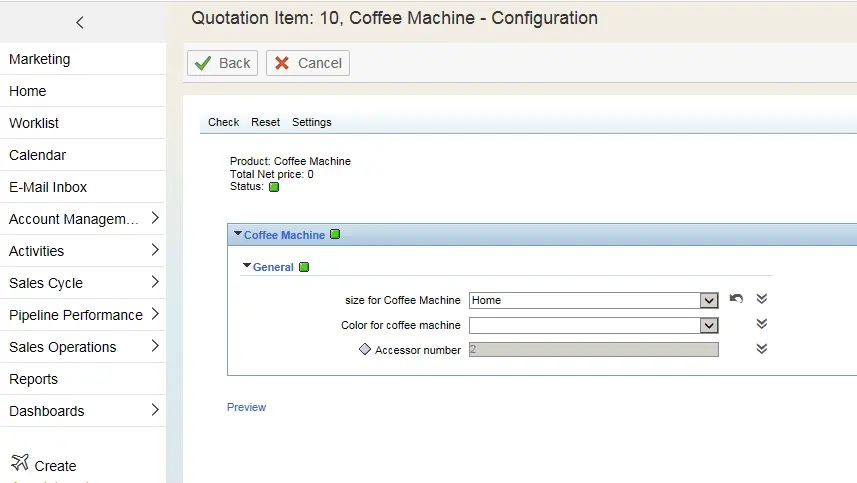This screenshot has height=483, width=857.
Task: Click the Check menu item
Action: coord(223,122)
